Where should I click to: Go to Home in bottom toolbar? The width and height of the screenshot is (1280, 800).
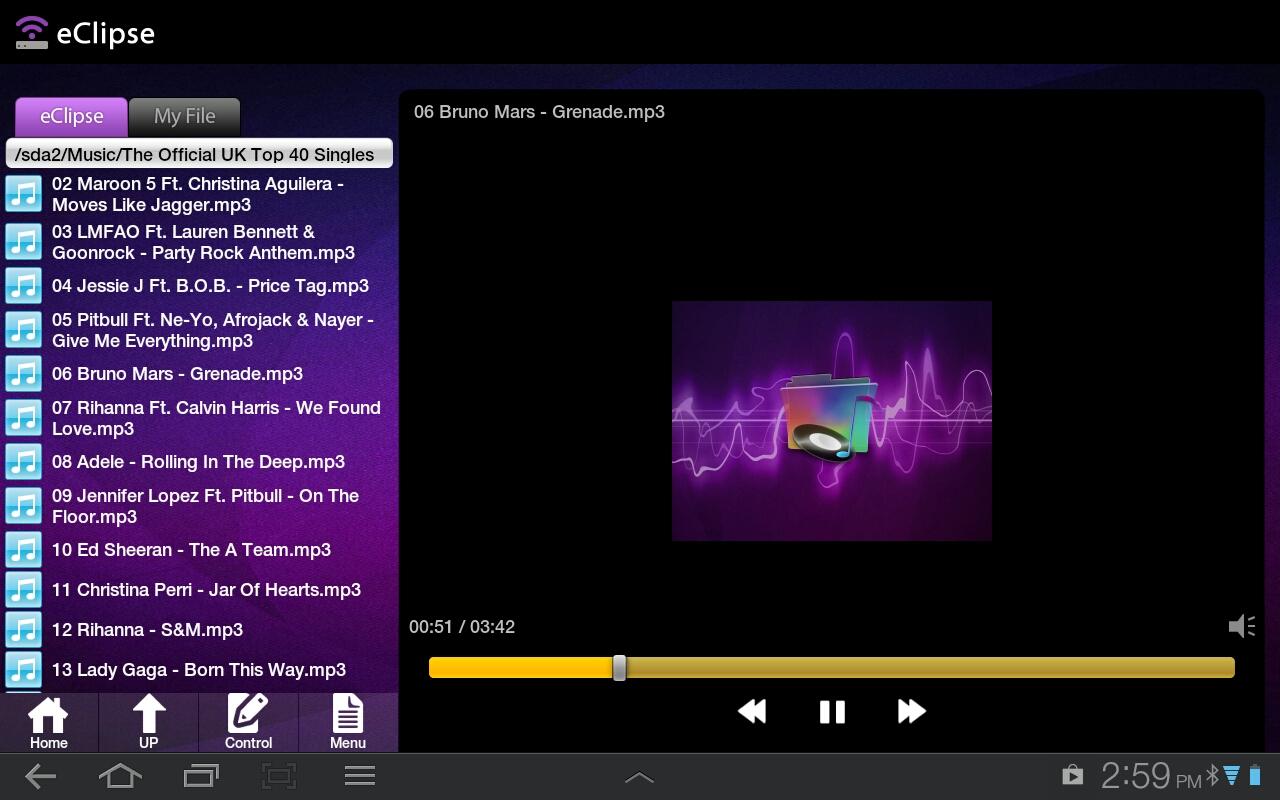pos(48,722)
